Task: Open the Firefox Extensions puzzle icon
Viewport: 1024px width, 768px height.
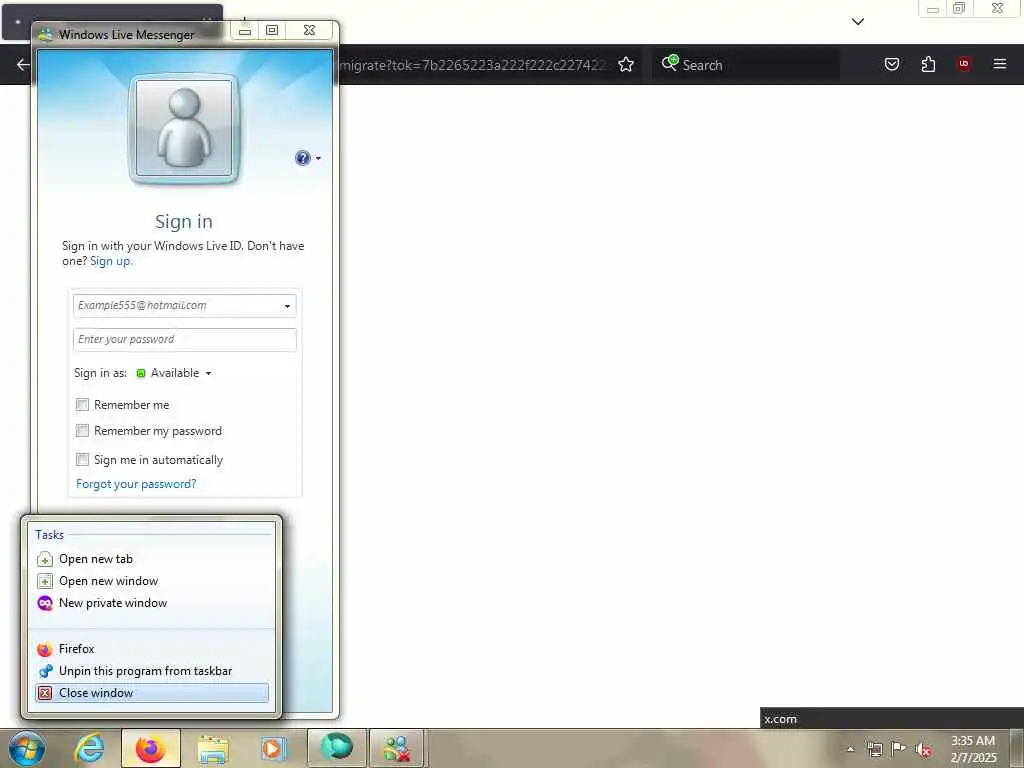Action: click(928, 64)
